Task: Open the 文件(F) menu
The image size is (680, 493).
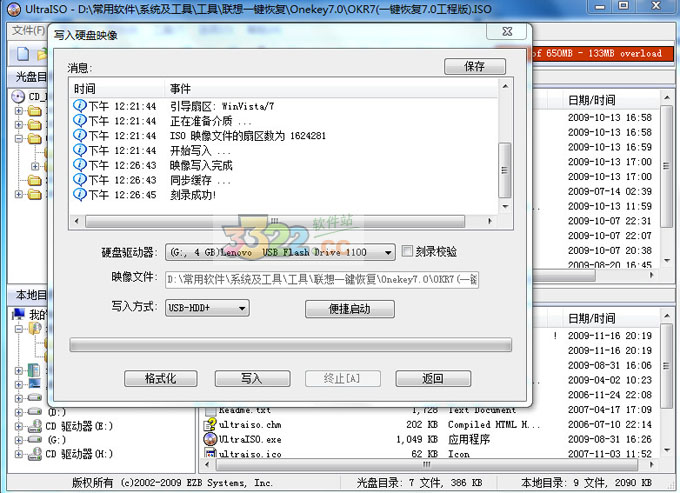Action: tap(28, 30)
